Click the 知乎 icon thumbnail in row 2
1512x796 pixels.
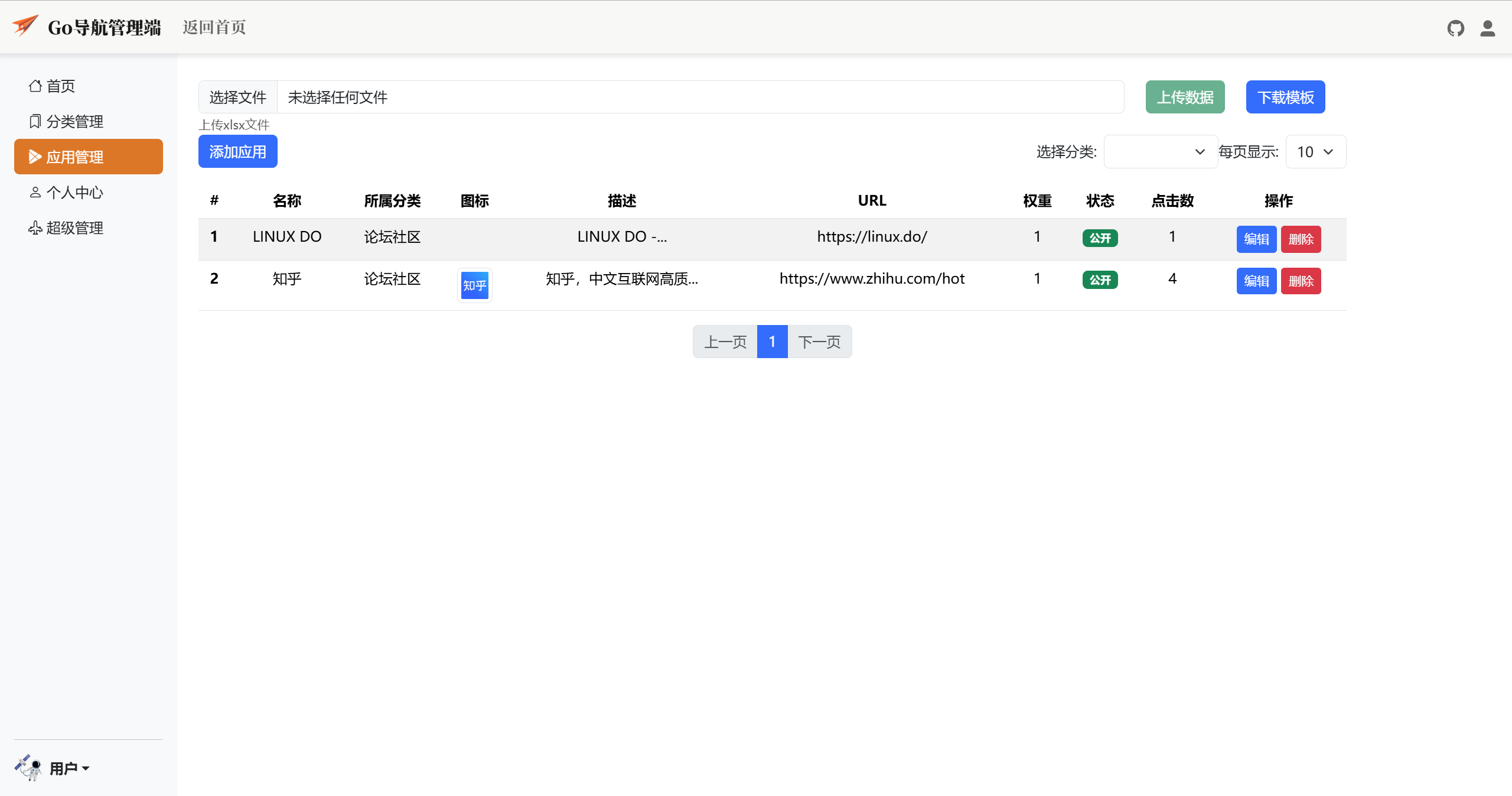point(474,285)
